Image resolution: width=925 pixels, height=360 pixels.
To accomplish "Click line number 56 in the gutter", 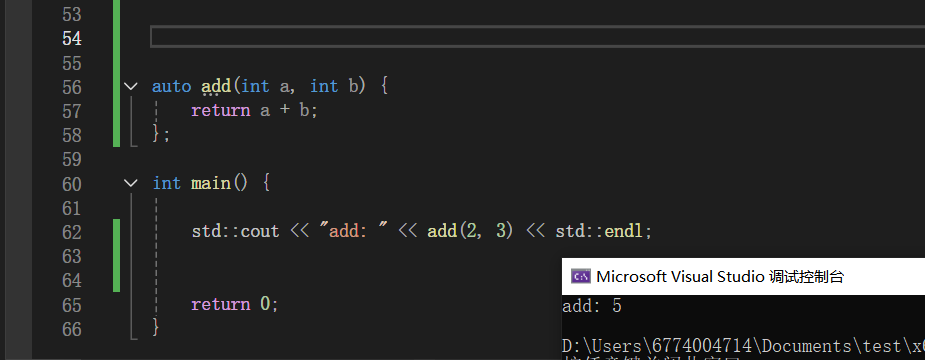I will tap(71, 87).
